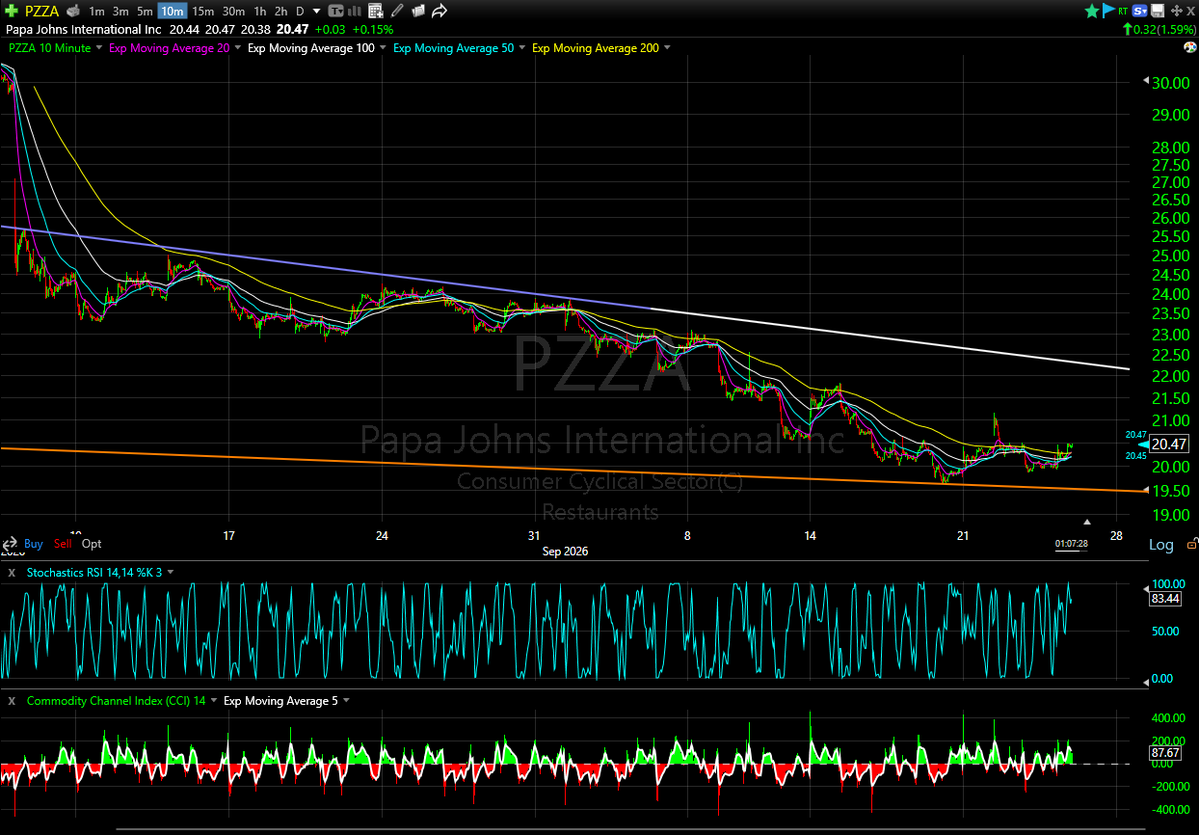The width and height of the screenshot is (1199, 835).
Task: Close the Commodity Channel Index pane with X
Action: pos(11,700)
